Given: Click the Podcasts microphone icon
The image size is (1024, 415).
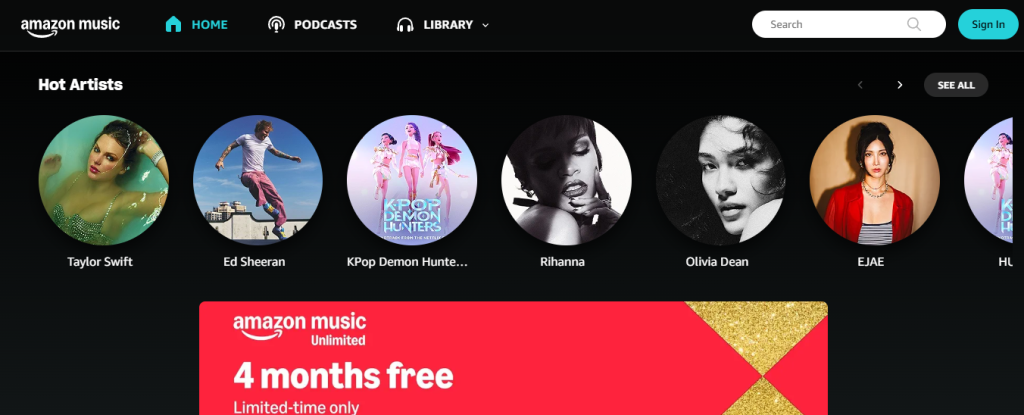Looking at the screenshot, I should [276, 25].
